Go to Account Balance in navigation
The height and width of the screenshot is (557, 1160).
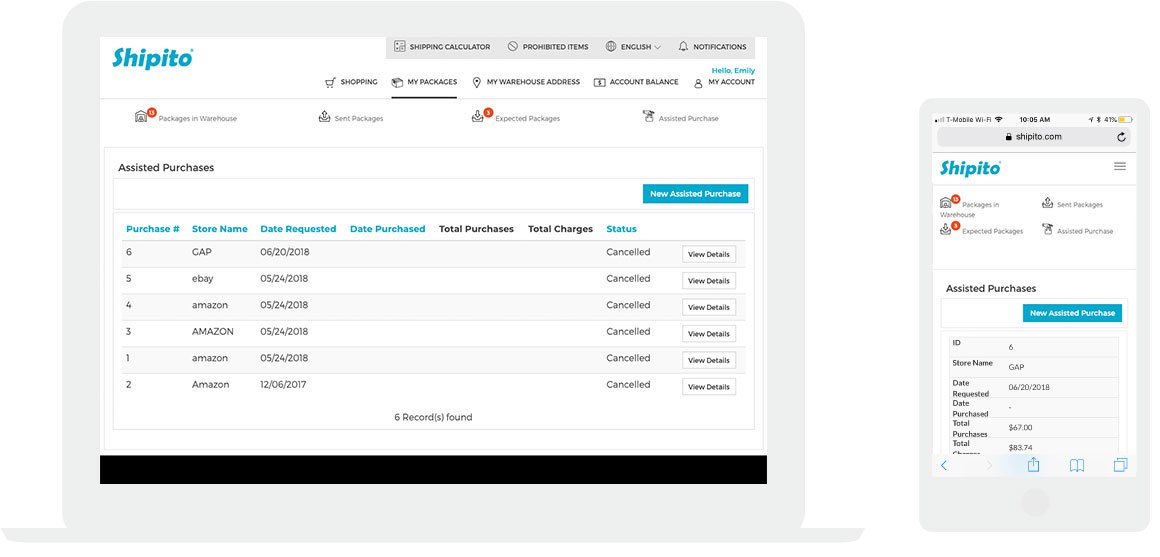tap(636, 82)
